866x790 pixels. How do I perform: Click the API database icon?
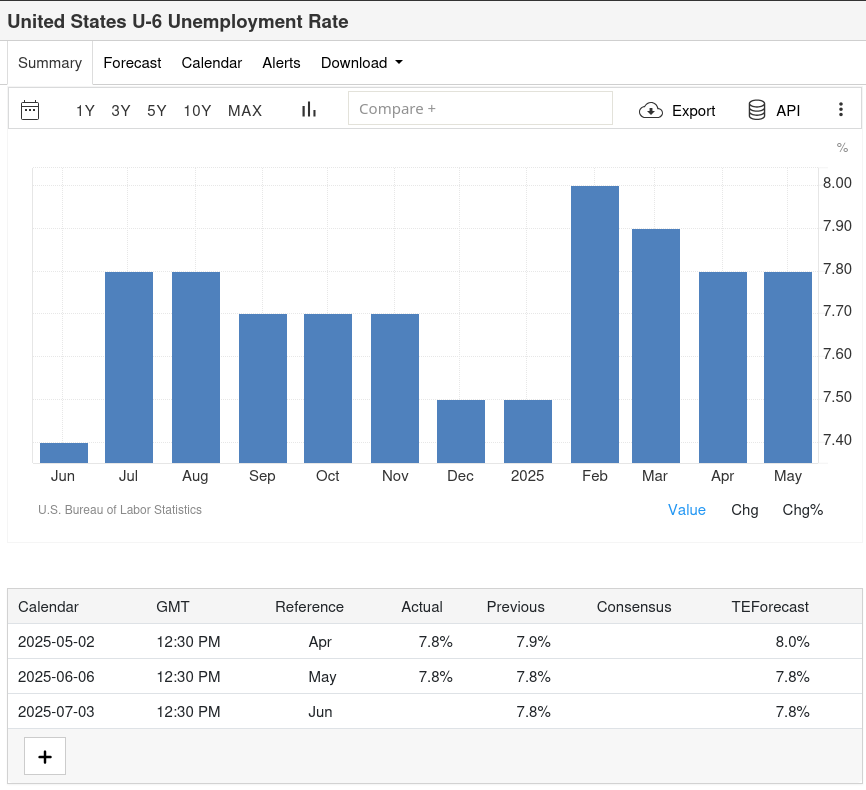[757, 110]
